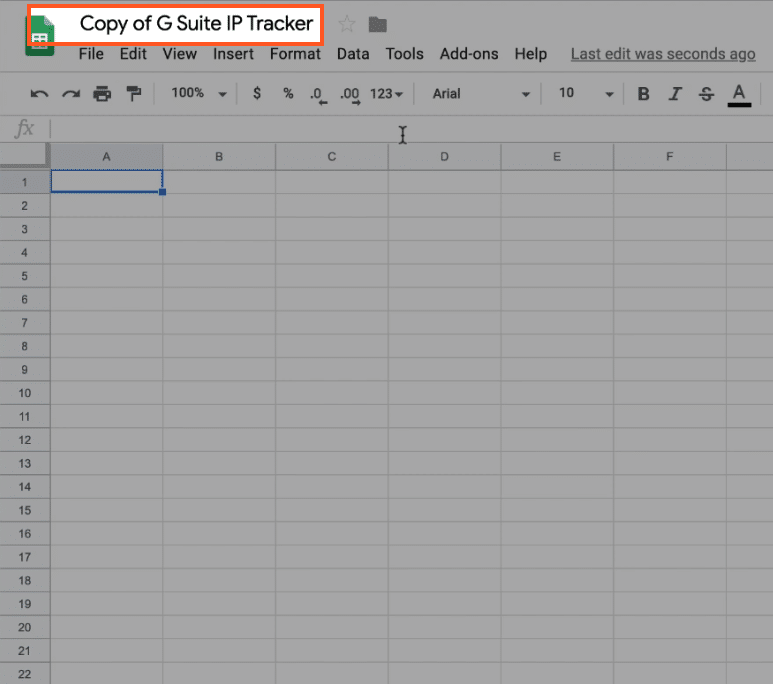Select row 10 header
Screen dimensions: 773x684
pos(25,393)
